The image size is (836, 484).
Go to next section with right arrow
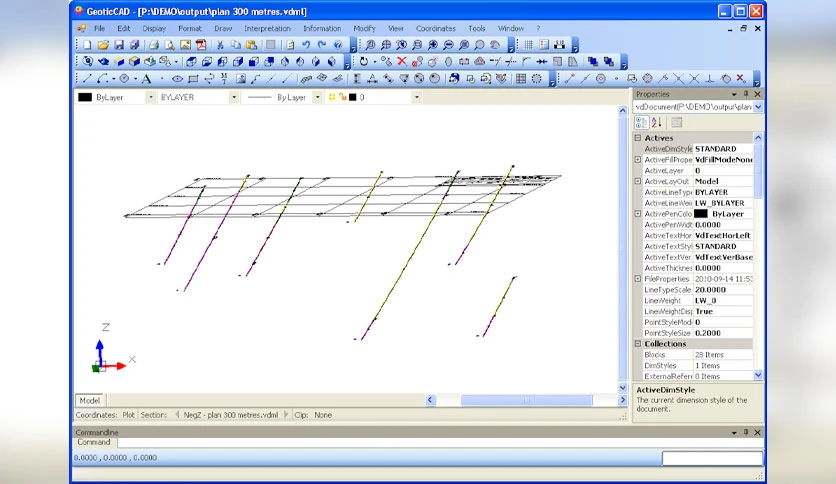286,415
